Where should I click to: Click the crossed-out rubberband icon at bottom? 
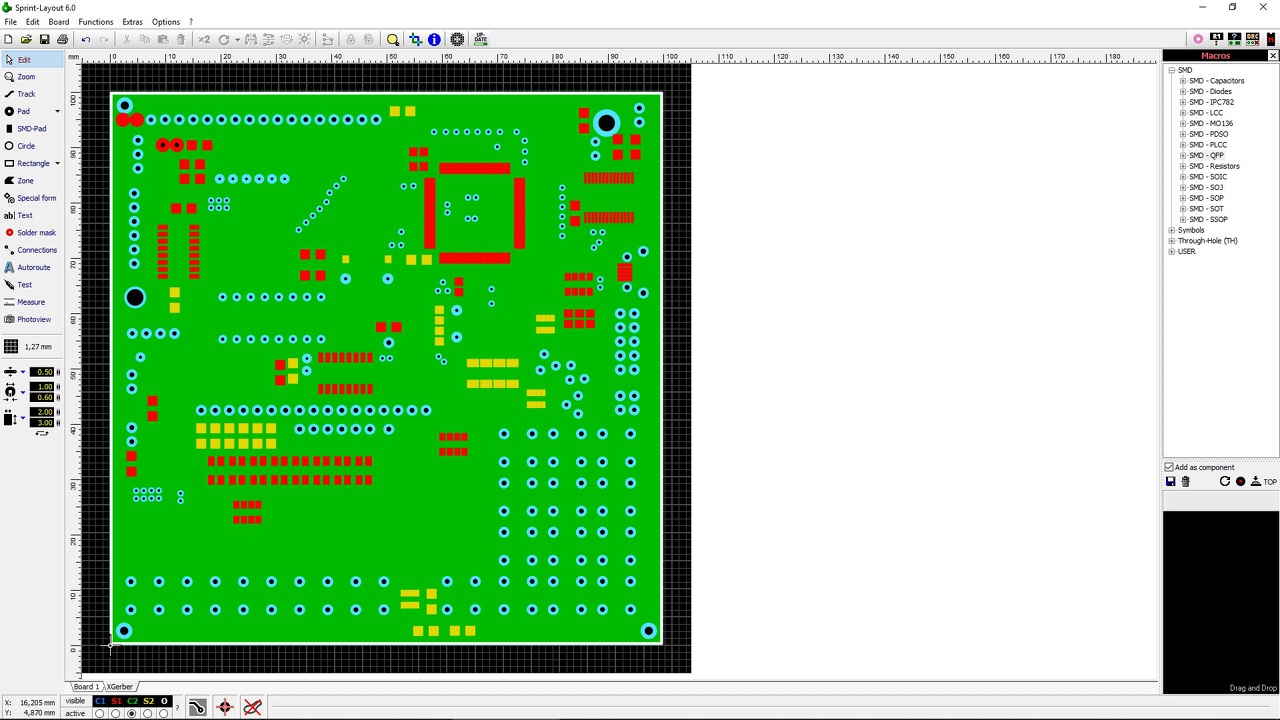[252, 708]
